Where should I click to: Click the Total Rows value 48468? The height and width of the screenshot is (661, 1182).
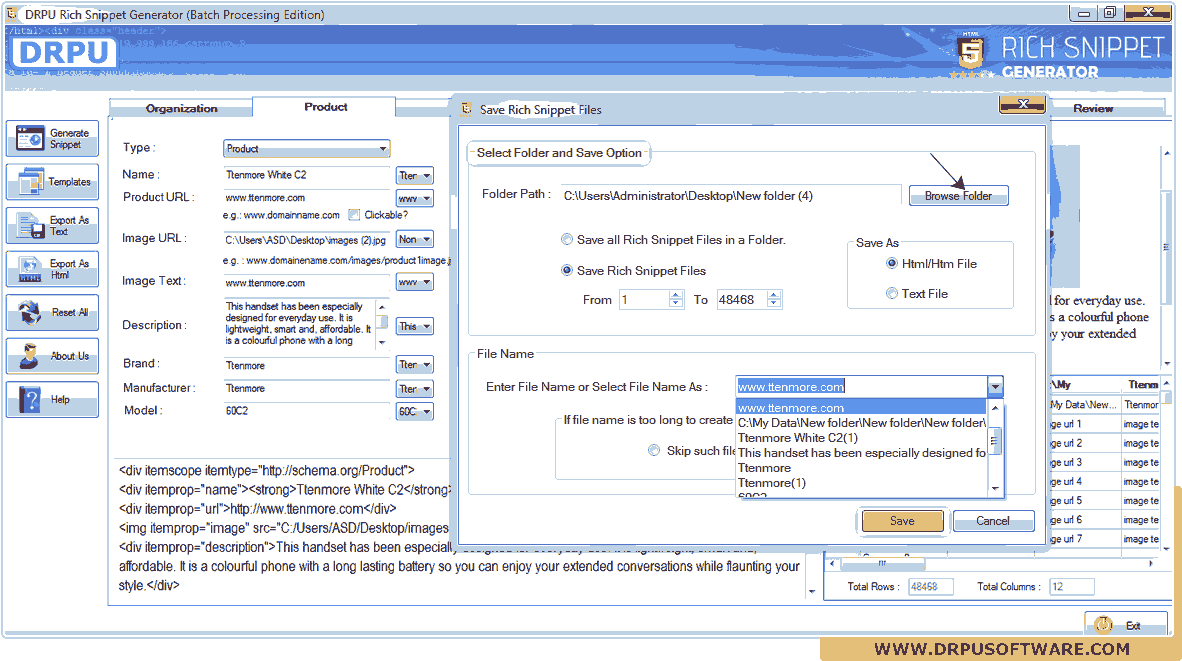click(x=929, y=586)
